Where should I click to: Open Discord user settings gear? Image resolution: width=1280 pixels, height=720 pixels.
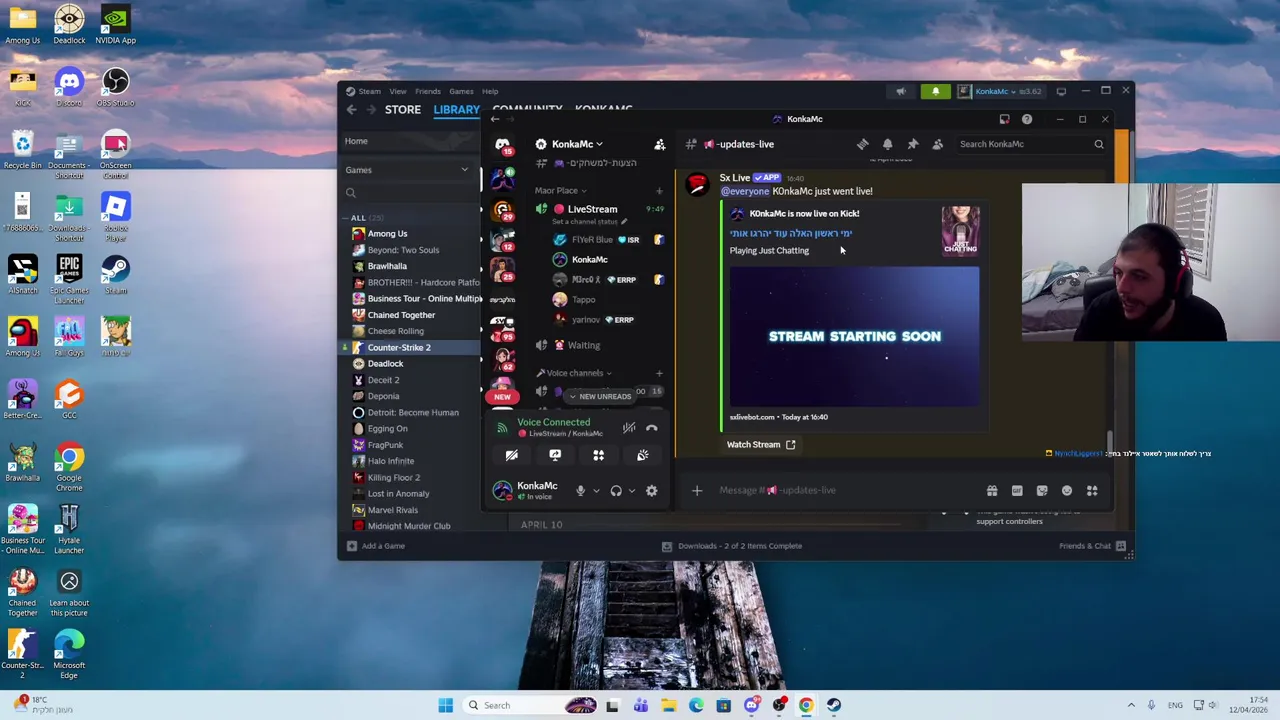tap(651, 491)
